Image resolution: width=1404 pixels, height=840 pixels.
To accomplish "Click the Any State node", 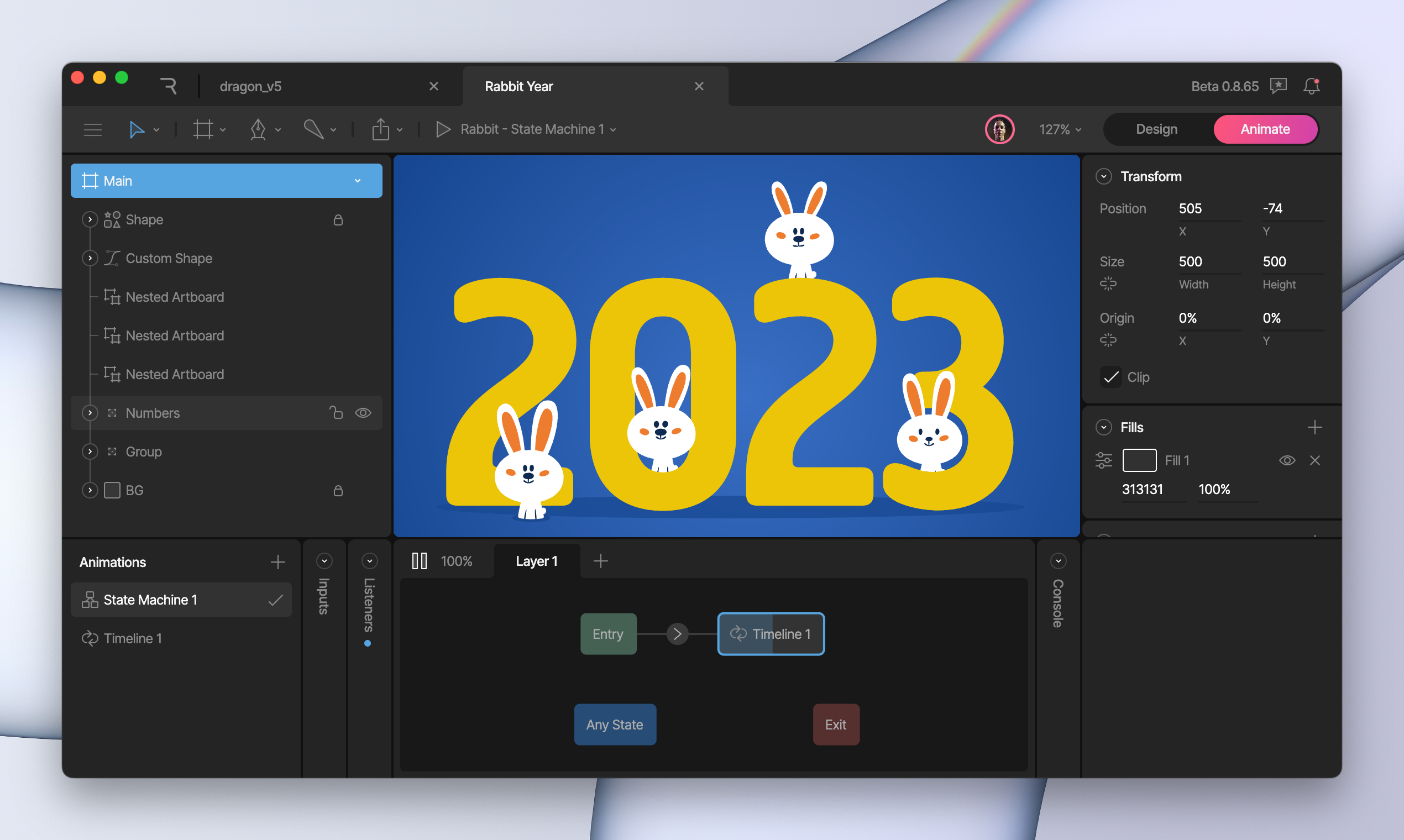I will pyautogui.click(x=615, y=725).
